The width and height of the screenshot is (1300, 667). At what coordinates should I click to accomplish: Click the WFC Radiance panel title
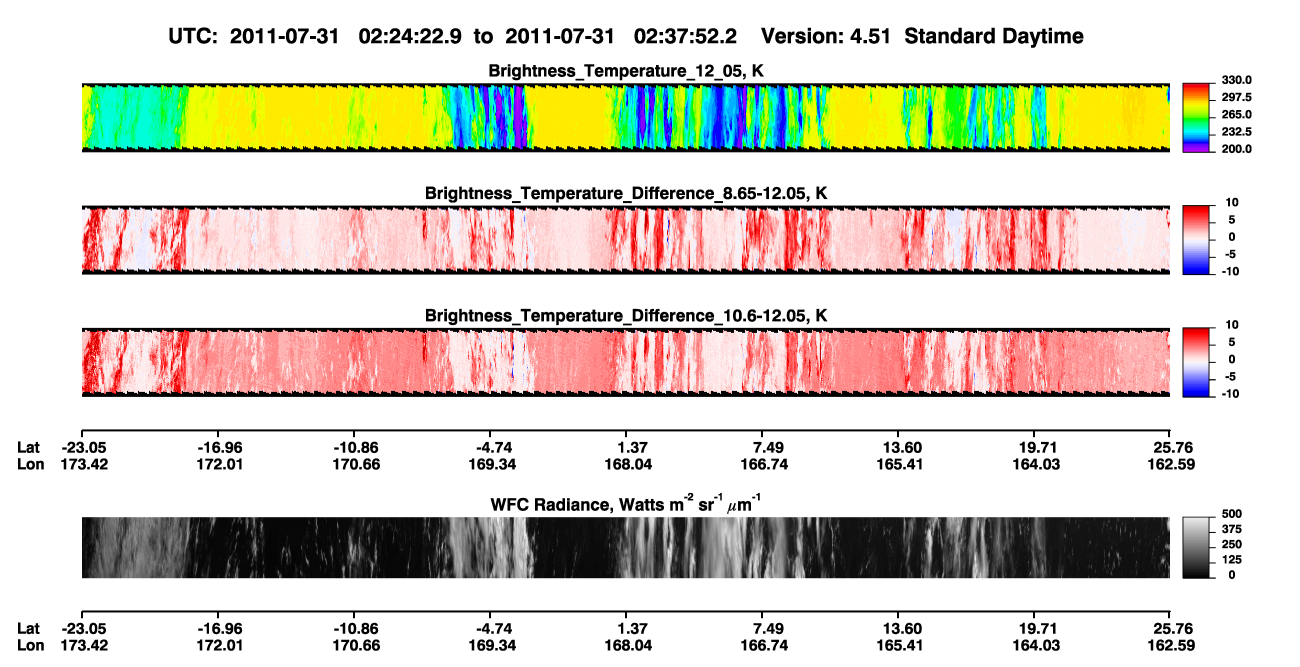[626, 503]
